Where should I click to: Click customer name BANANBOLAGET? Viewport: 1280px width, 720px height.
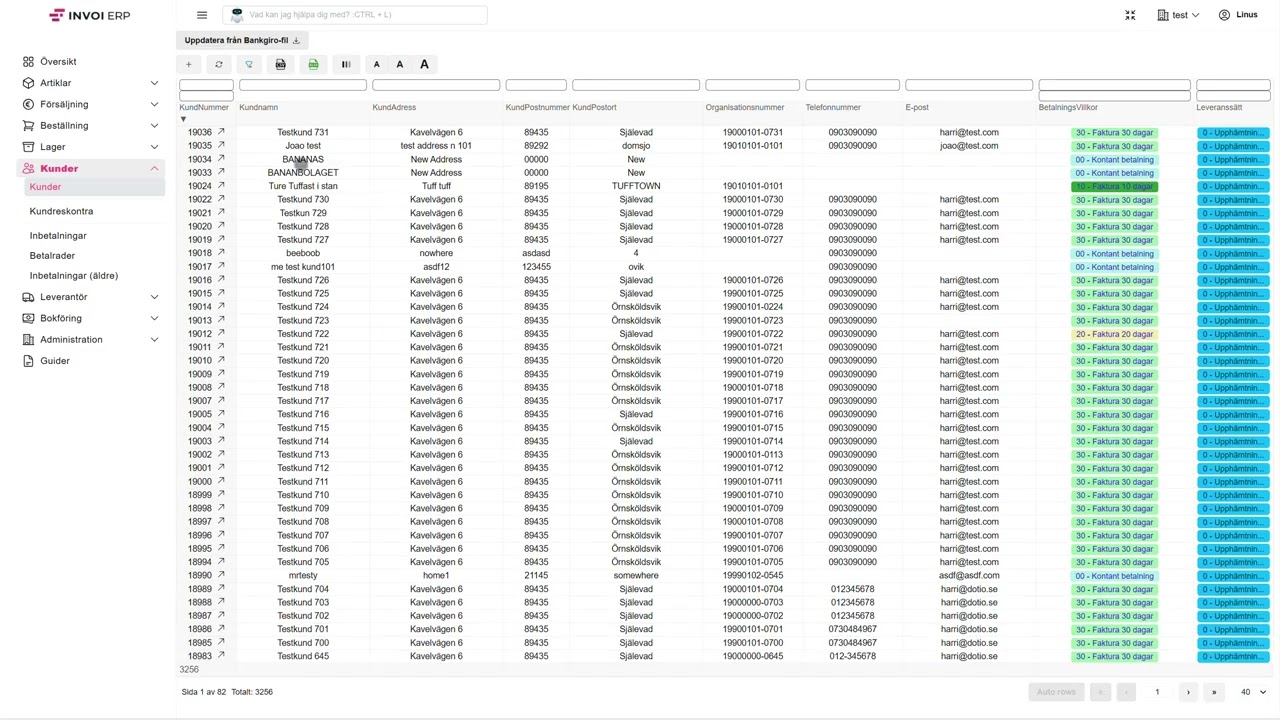(x=303, y=173)
